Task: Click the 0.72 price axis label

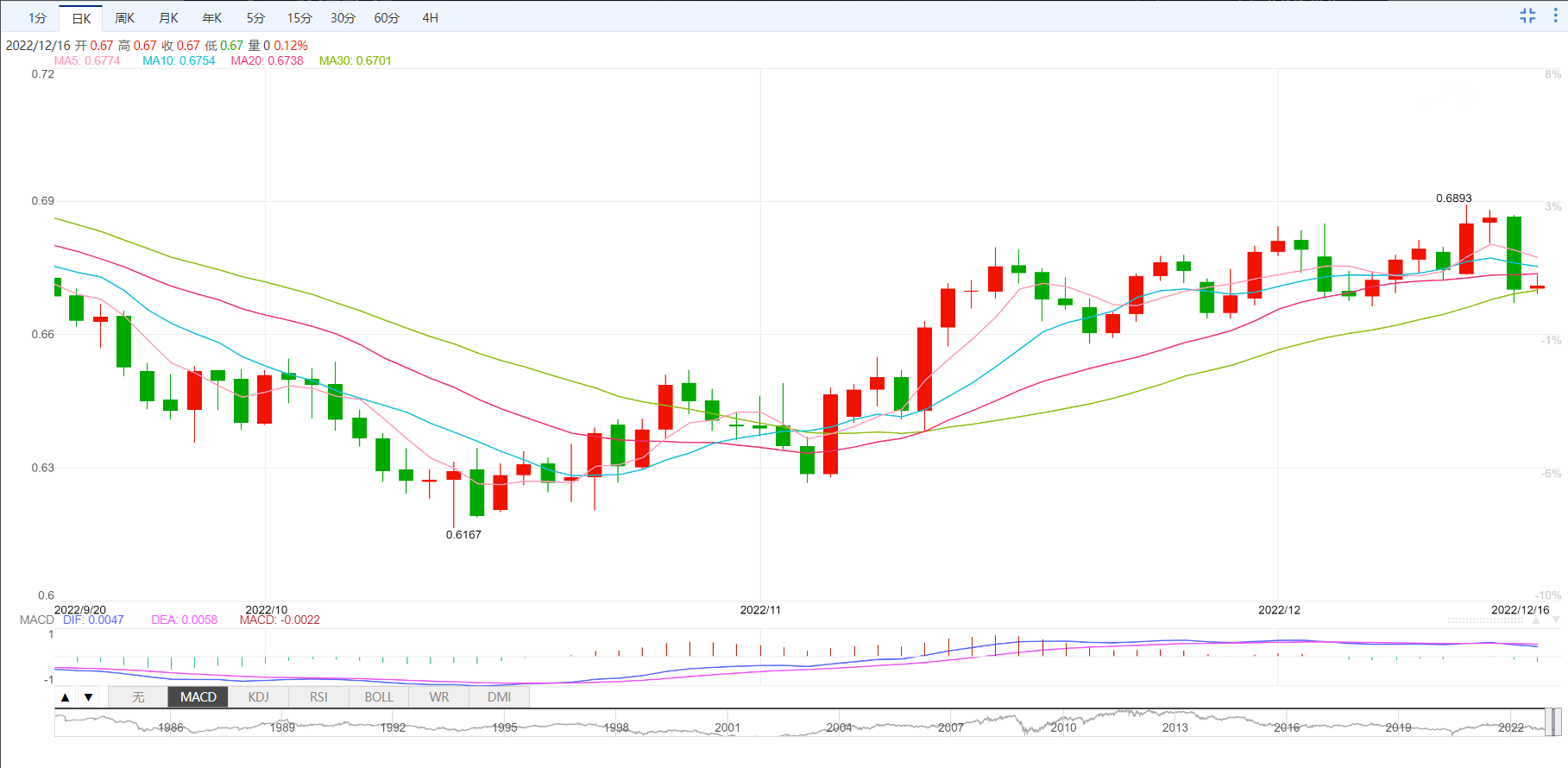Action: point(43,74)
